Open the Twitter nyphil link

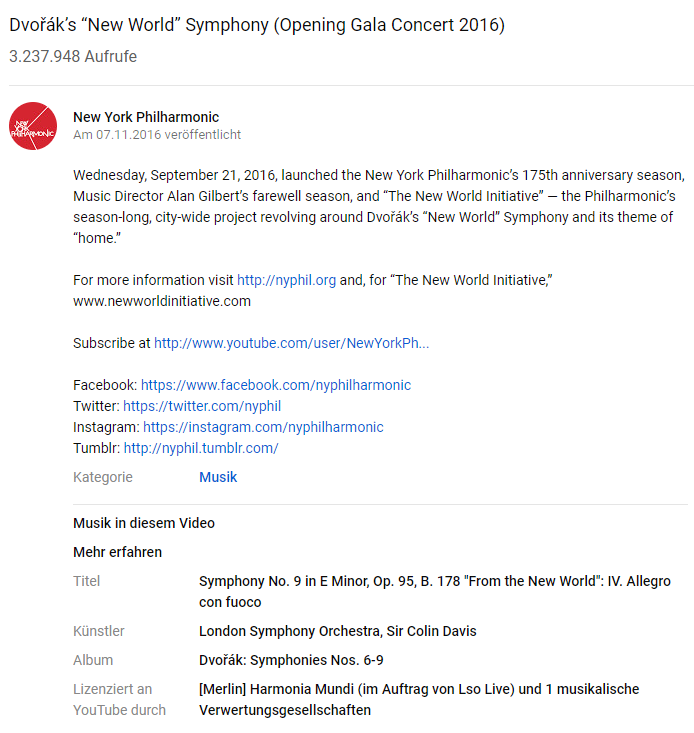[202, 406]
